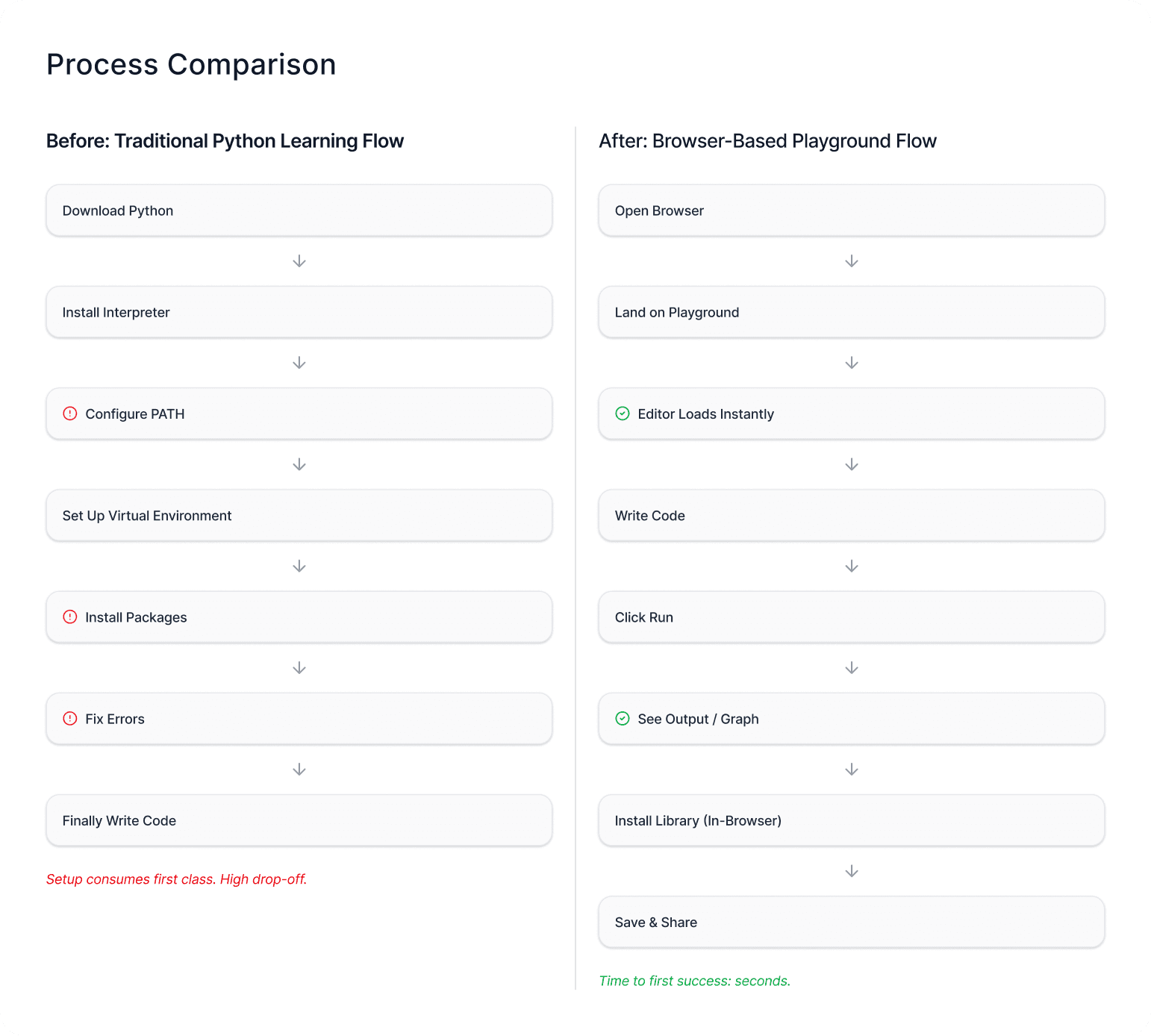This screenshot has height=1036, width=1151.
Task: Click the check icon next to See Output / Graph
Action: coord(623,719)
